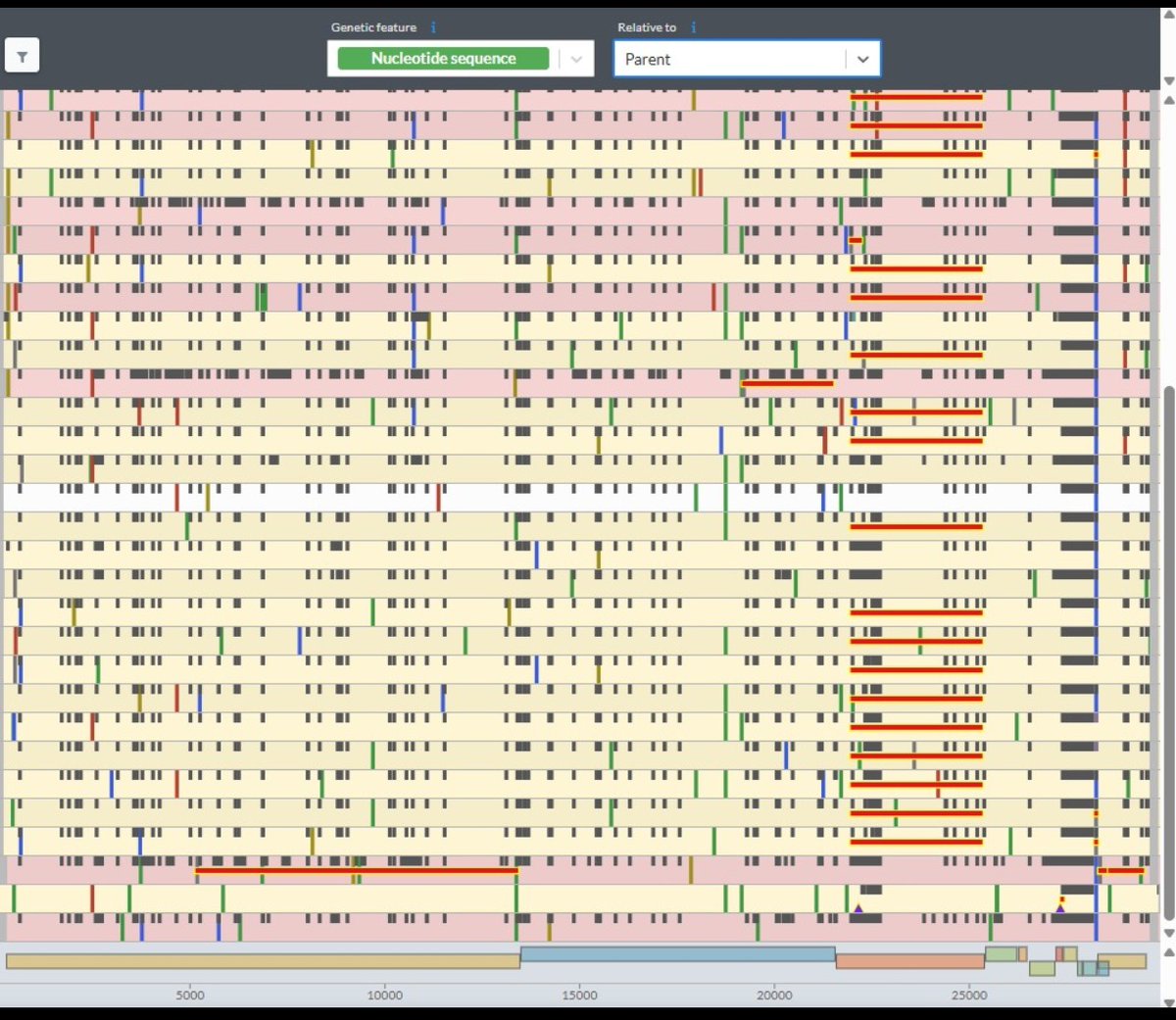This screenshot has width=1176, height=1020.
Task: Show info for Relative to
Action: 693,27
